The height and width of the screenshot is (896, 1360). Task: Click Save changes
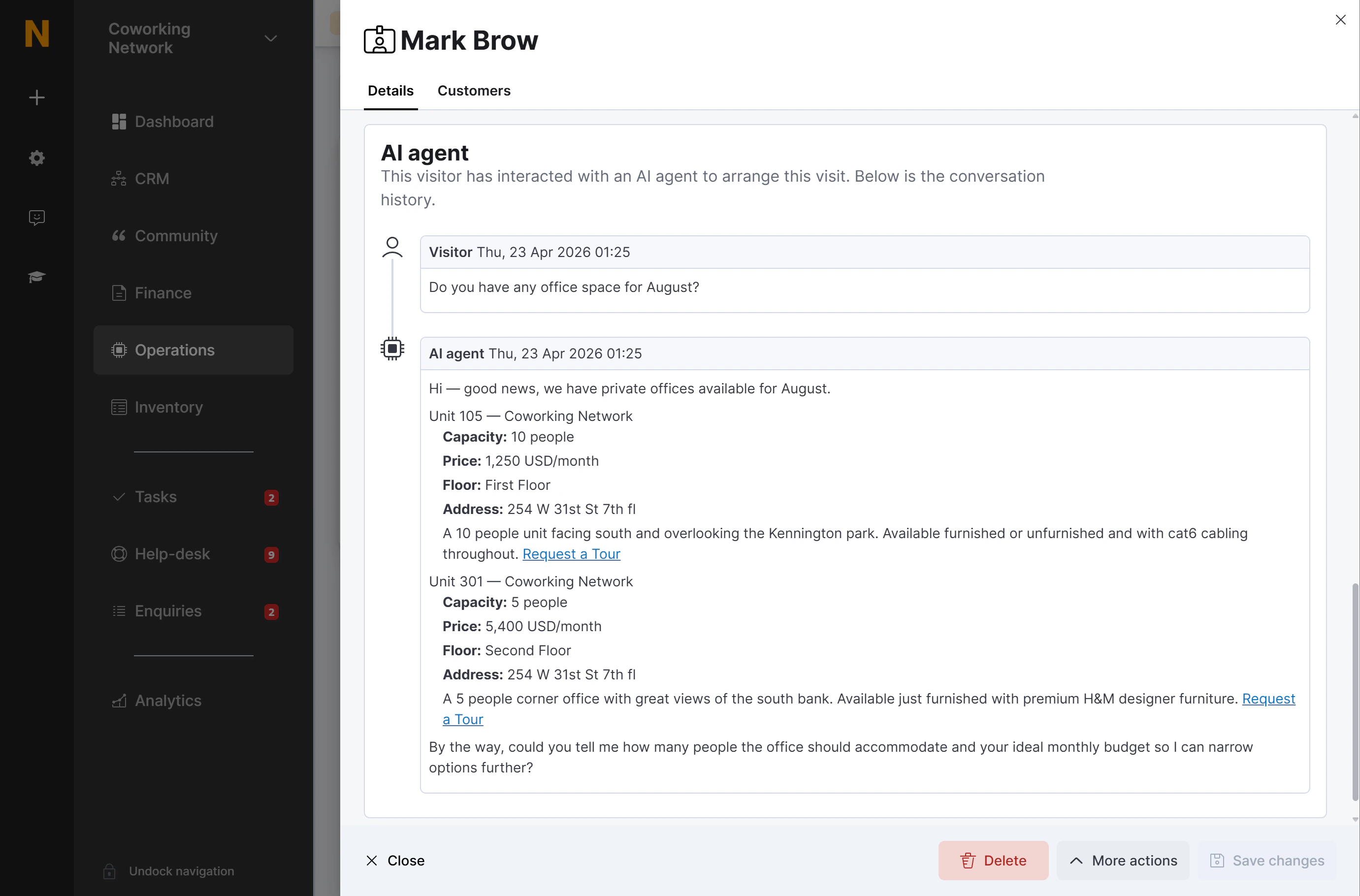(1266, 860)
